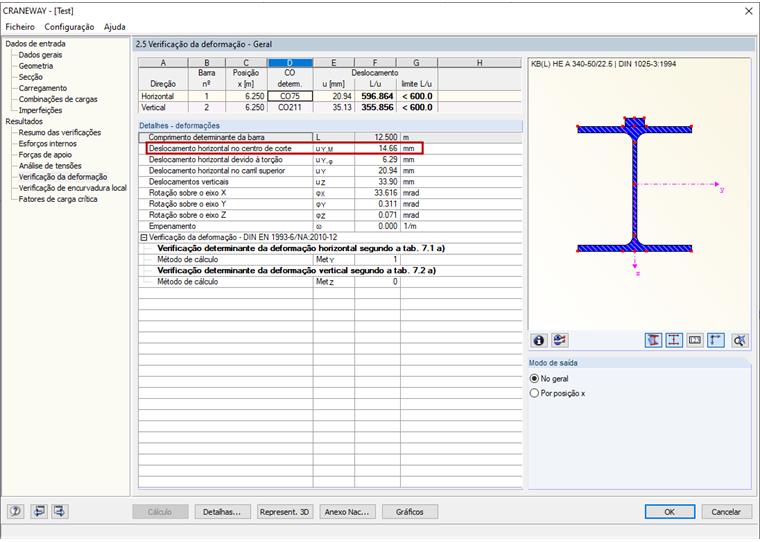Click the L/u value 596.864
This screenshot has width=760, height=542.
click(x=377, y=96)
